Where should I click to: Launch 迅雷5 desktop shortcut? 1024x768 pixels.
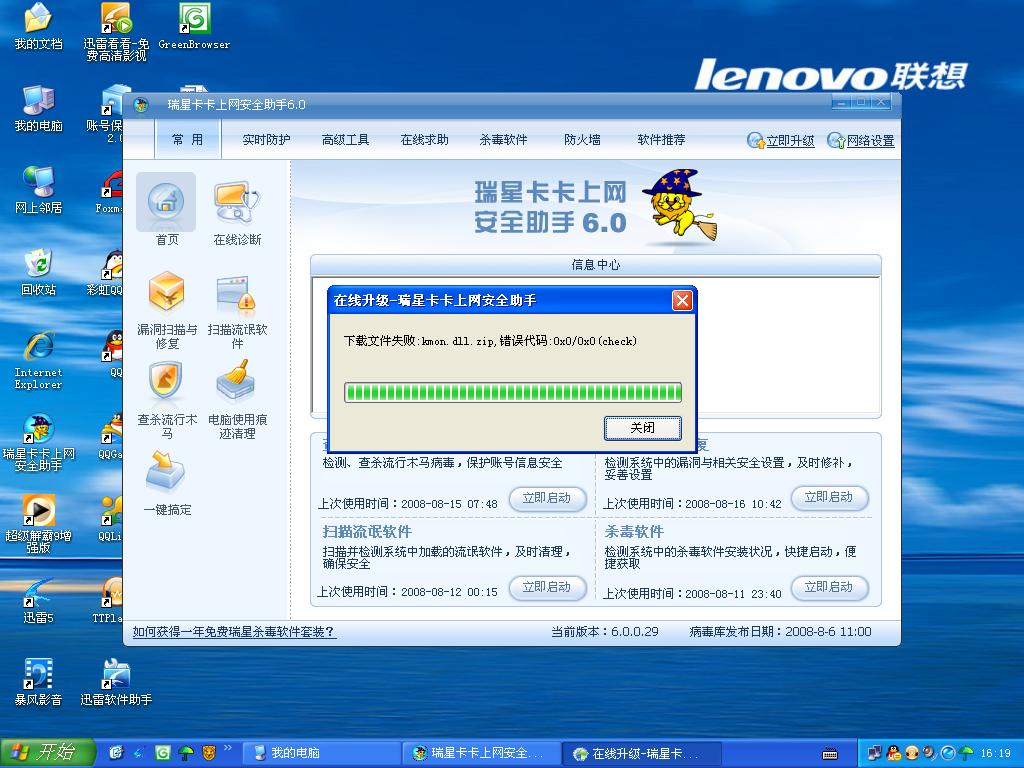(38, 601)
